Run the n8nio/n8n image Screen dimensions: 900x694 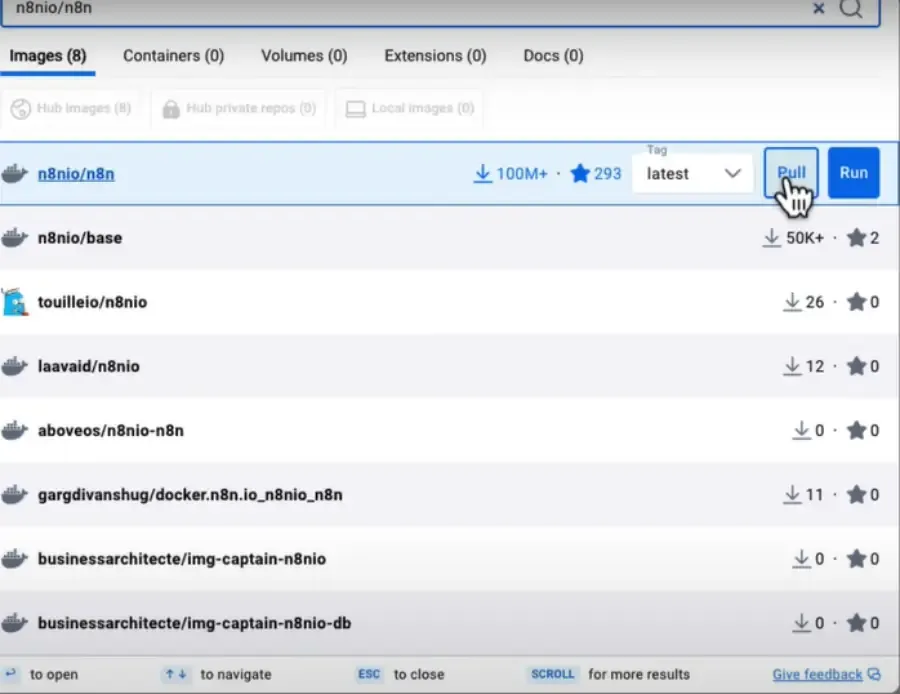point(854,173)
